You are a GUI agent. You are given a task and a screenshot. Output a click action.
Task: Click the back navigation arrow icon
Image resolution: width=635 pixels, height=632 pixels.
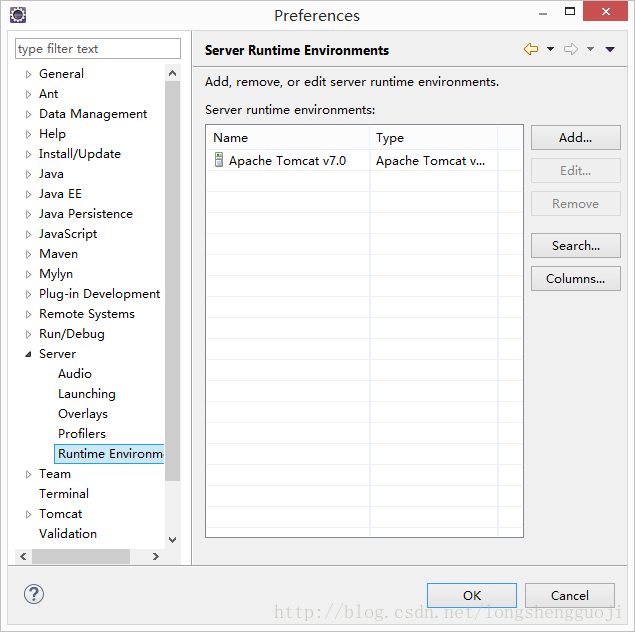[531, 49]
